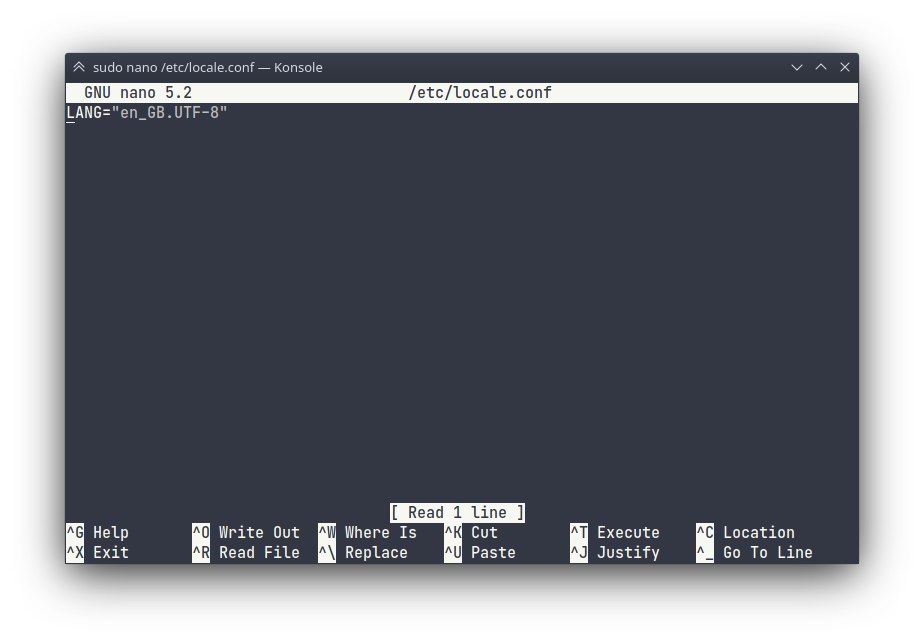Maximize the Konsole window
This screenshot has height=641, width=924.
point(821,67)
